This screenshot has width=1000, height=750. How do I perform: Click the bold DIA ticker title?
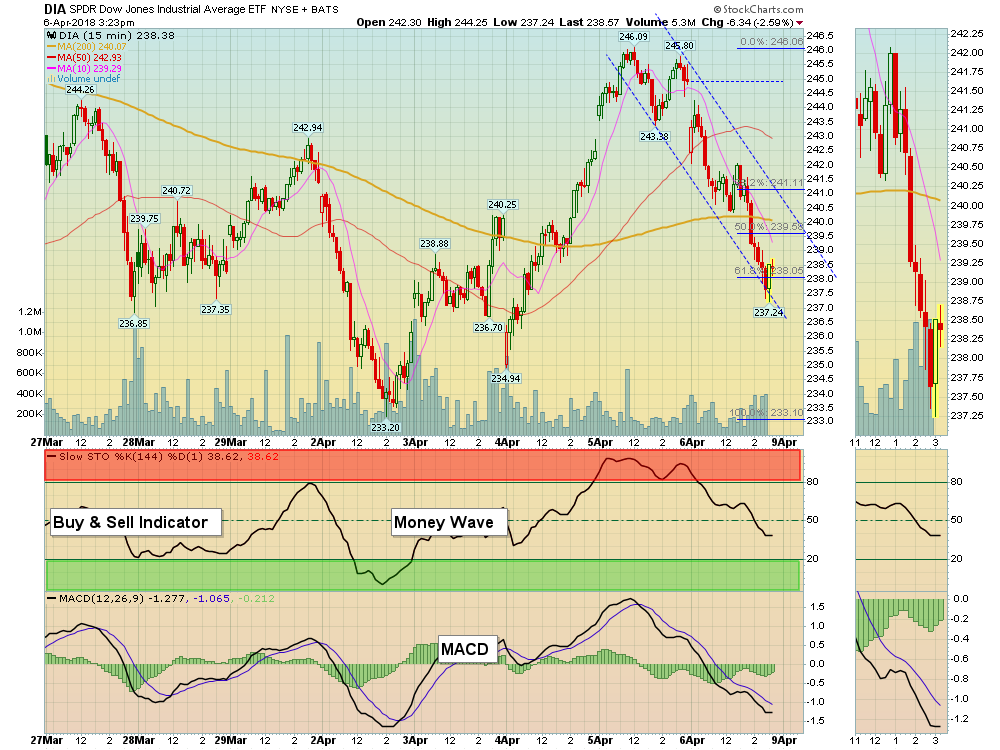pyautogui.click(x=54, y=9)
